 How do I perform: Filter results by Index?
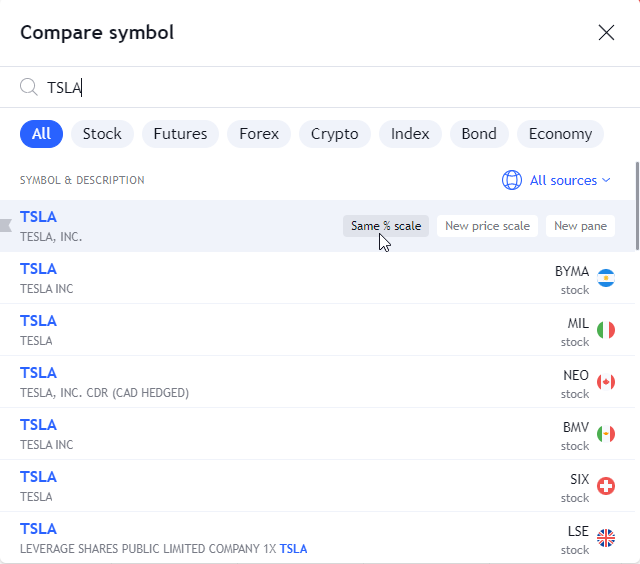point(410,134)
